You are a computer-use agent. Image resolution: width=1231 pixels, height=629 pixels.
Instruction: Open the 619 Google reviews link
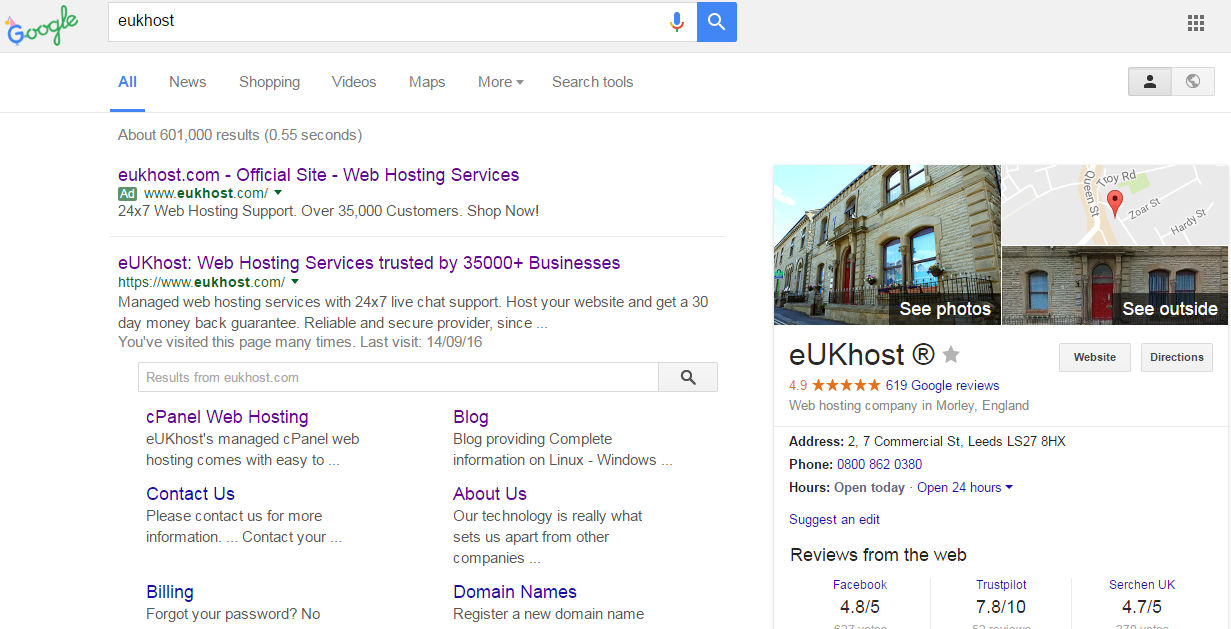click(942, 385)
